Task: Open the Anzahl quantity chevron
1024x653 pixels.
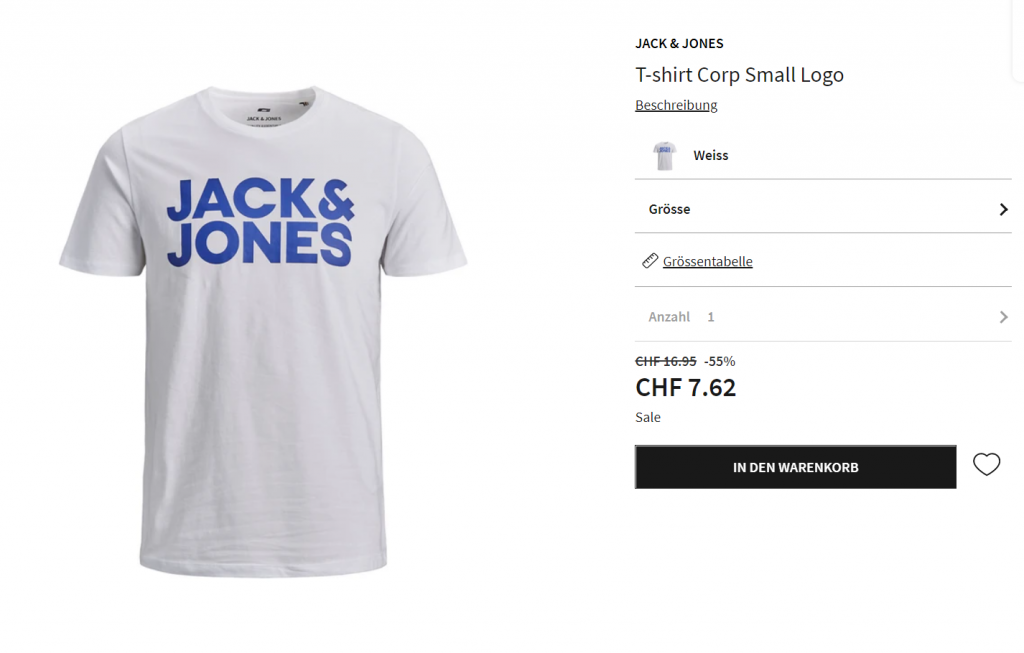Action: (x=1004, y=317)
